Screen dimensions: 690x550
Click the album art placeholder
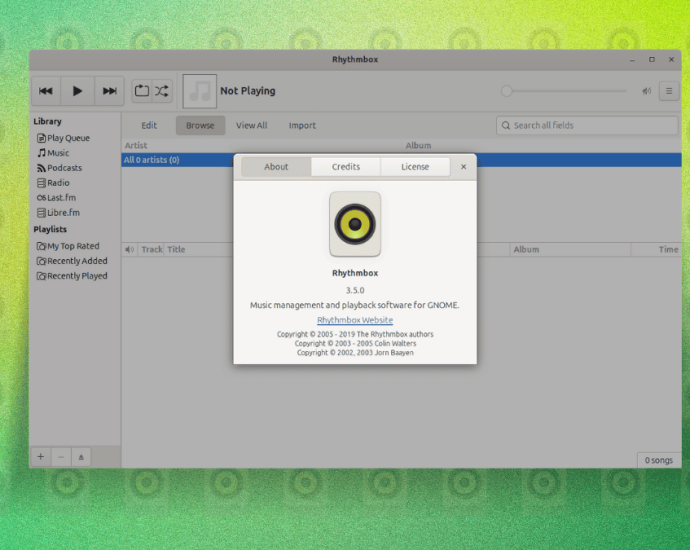pos(200,91)
